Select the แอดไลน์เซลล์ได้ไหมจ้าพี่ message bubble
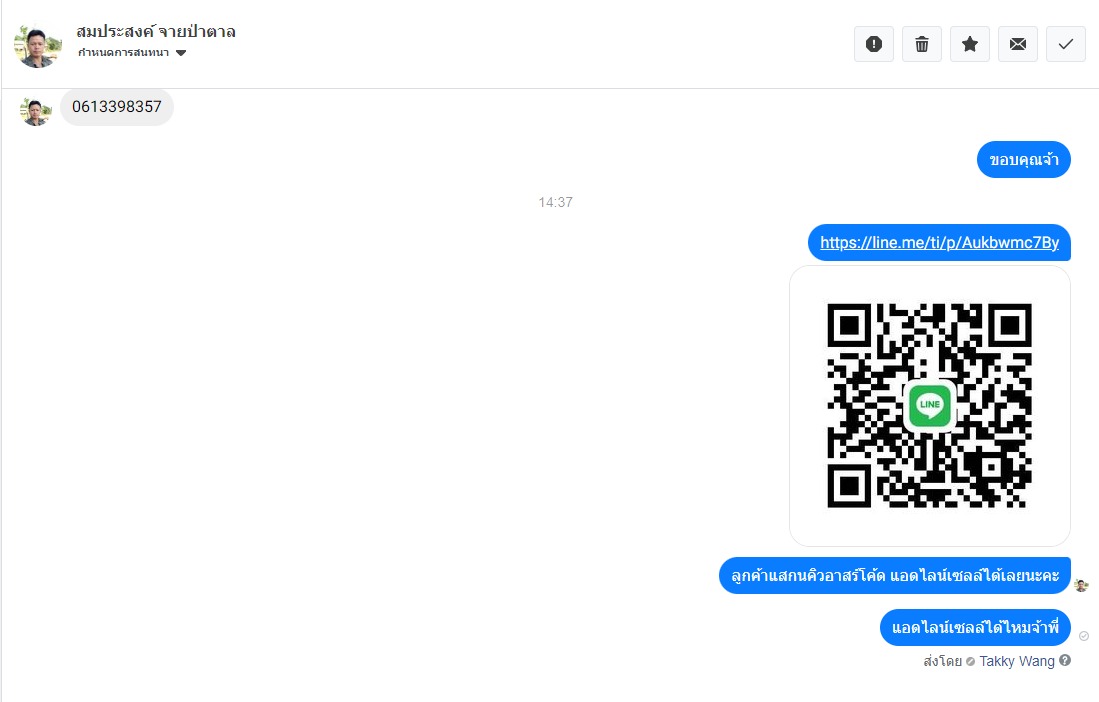The image size is (1099, 702). click(975, 628)
